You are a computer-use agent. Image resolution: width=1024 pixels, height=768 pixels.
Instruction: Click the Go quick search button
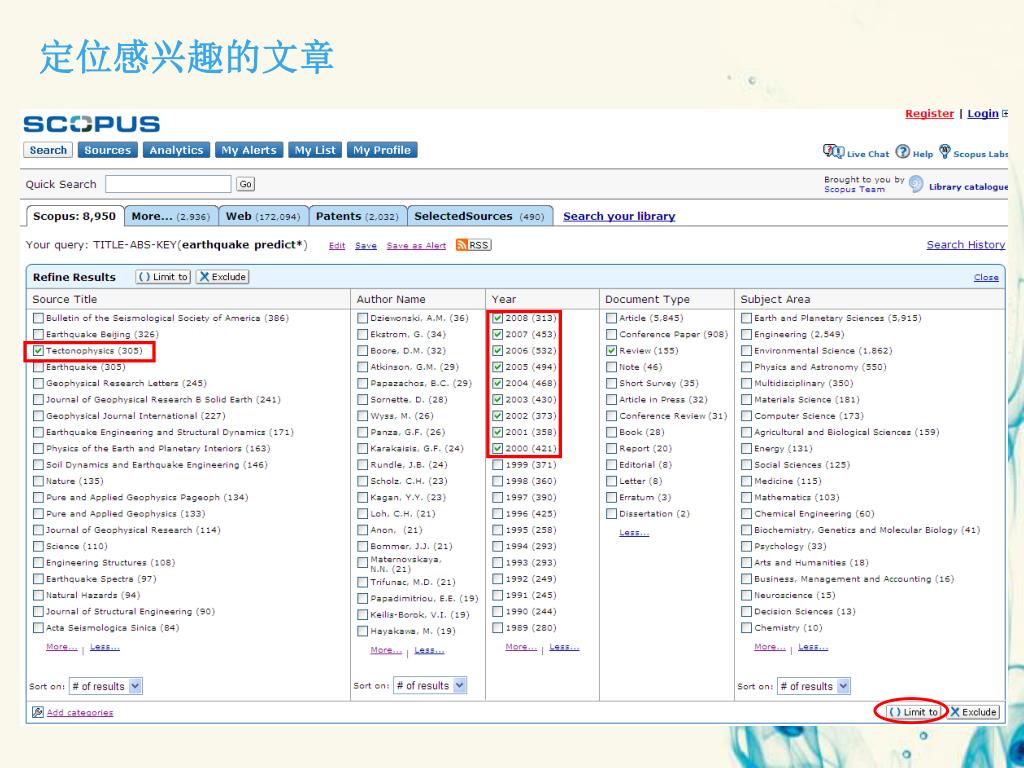point(246,184)
